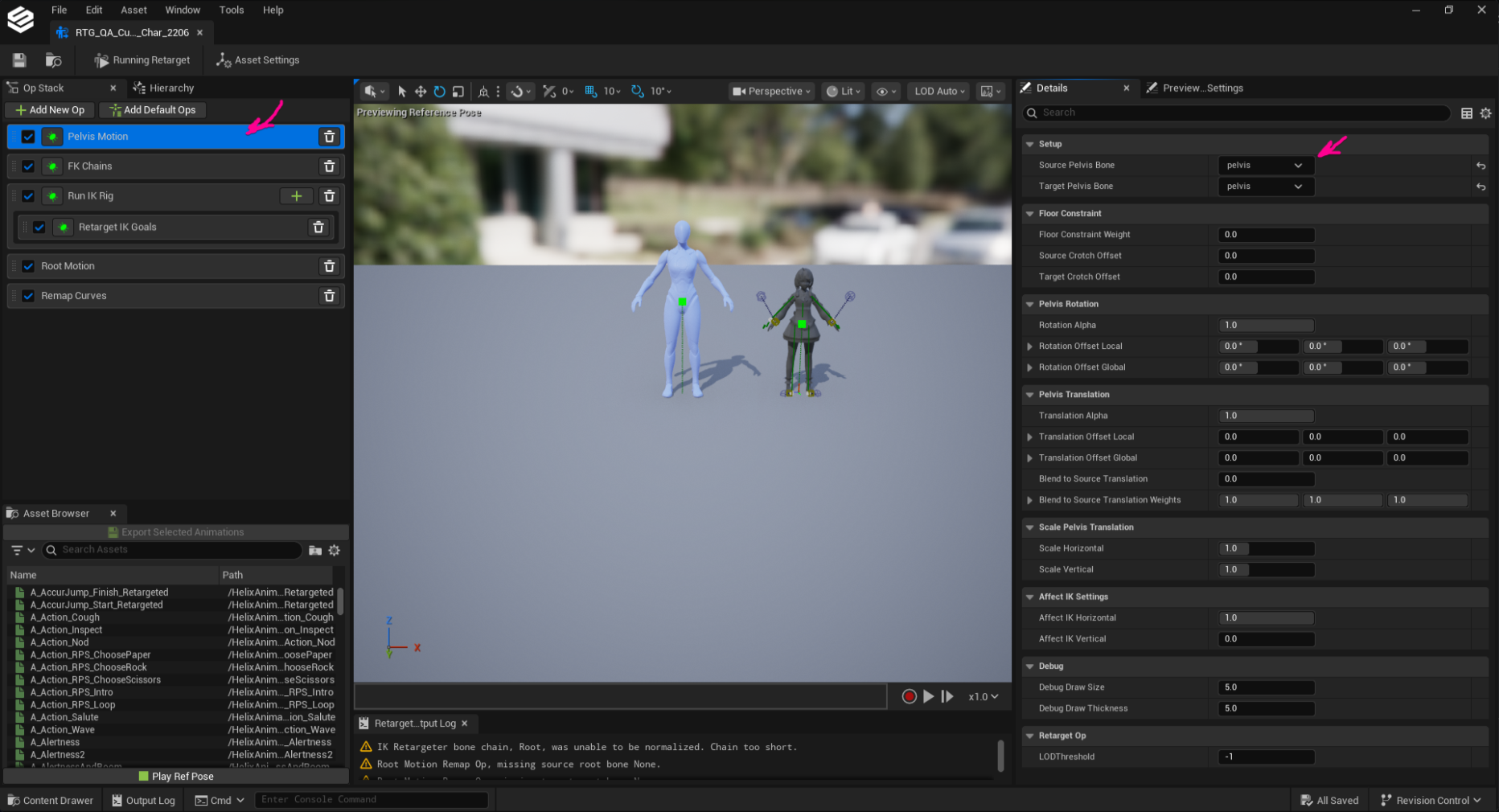Image resolution: width=1499 pixels, height=812 pixels.
Task: Open the Tools menu
Action: click(x=231, y=10)
